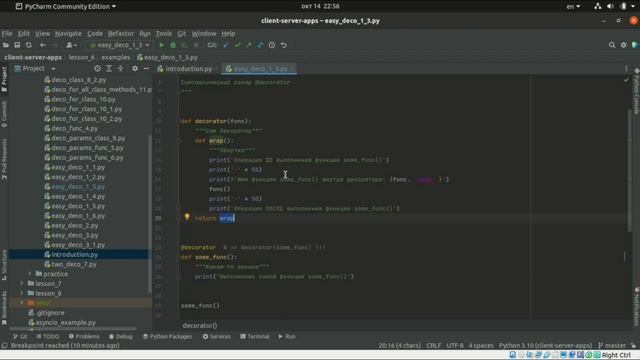The width and height of the screenshot is (640, 360).
Task: Expand the practice folder
Action: pos(30,274)
